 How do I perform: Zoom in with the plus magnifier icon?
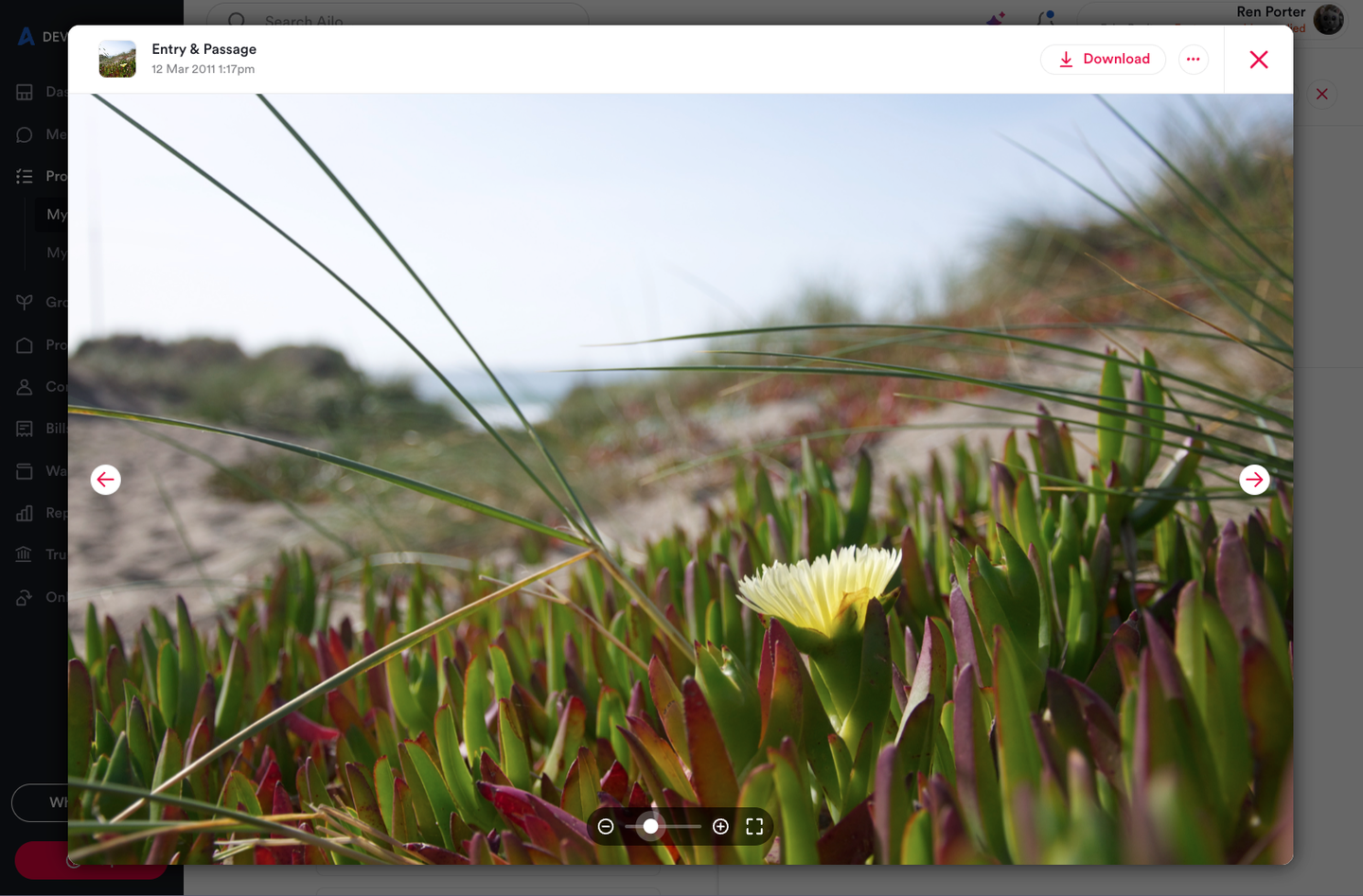[x=720, y=827]
